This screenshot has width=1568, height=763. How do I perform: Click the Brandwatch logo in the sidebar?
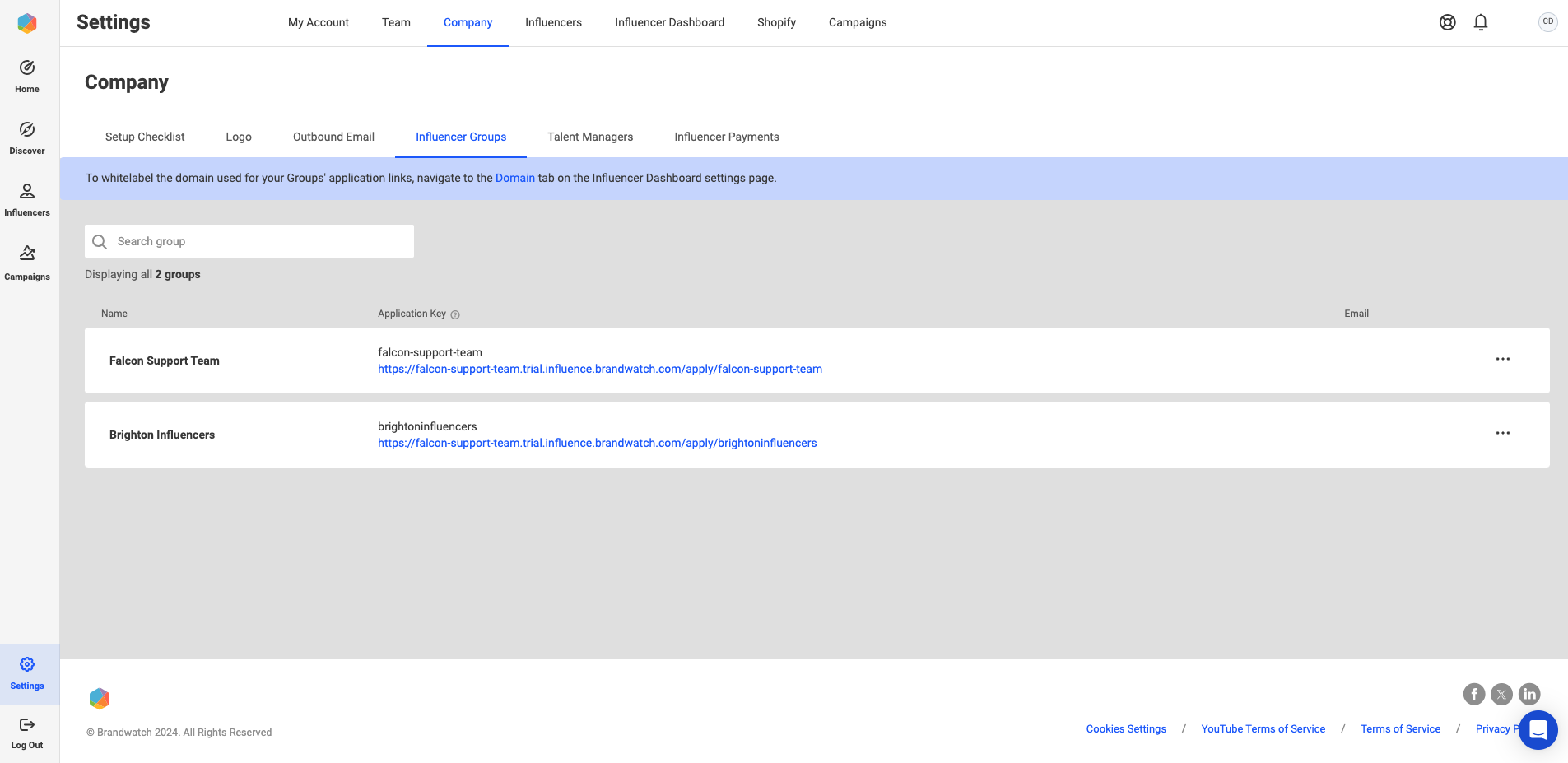click(x=27, y=23)
